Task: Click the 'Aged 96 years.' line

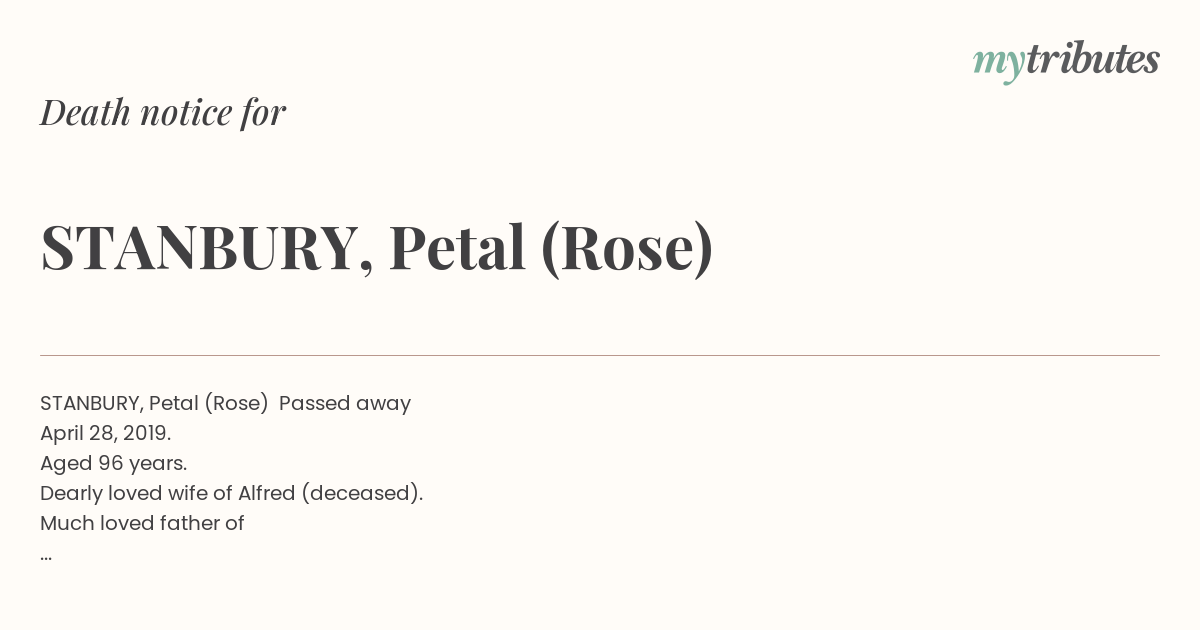Action: (113, 463)
